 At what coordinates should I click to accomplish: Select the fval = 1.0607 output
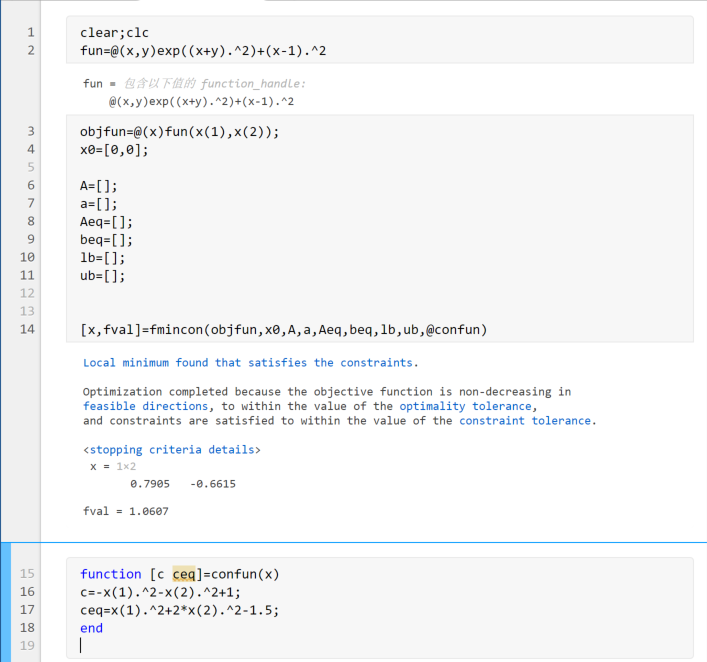(126, 511)
